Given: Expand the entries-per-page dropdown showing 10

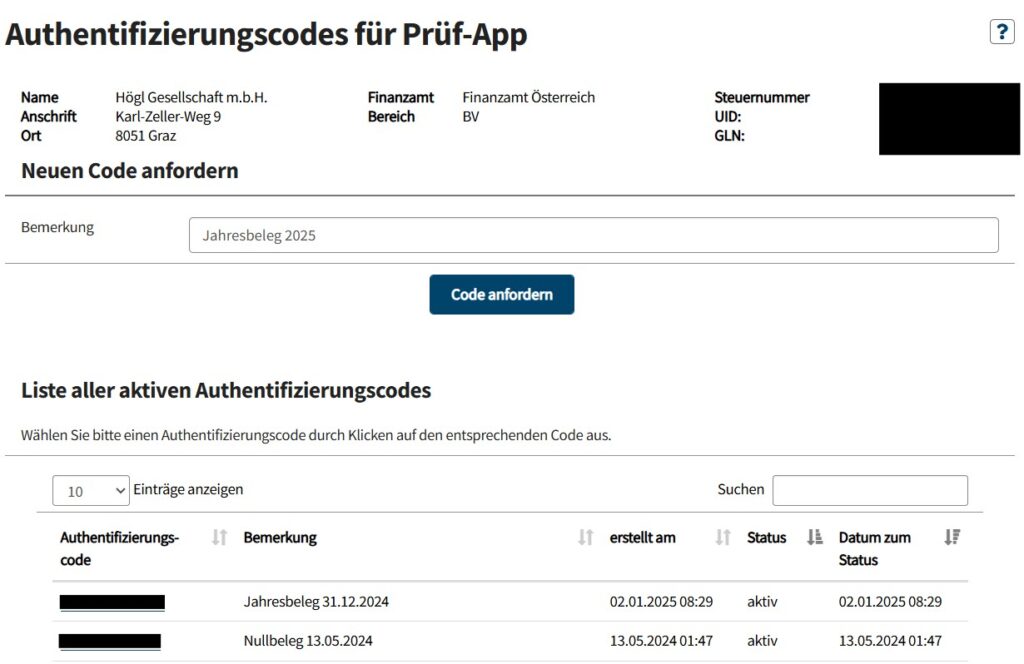Looking at the screenshot, I should point(90,491).
